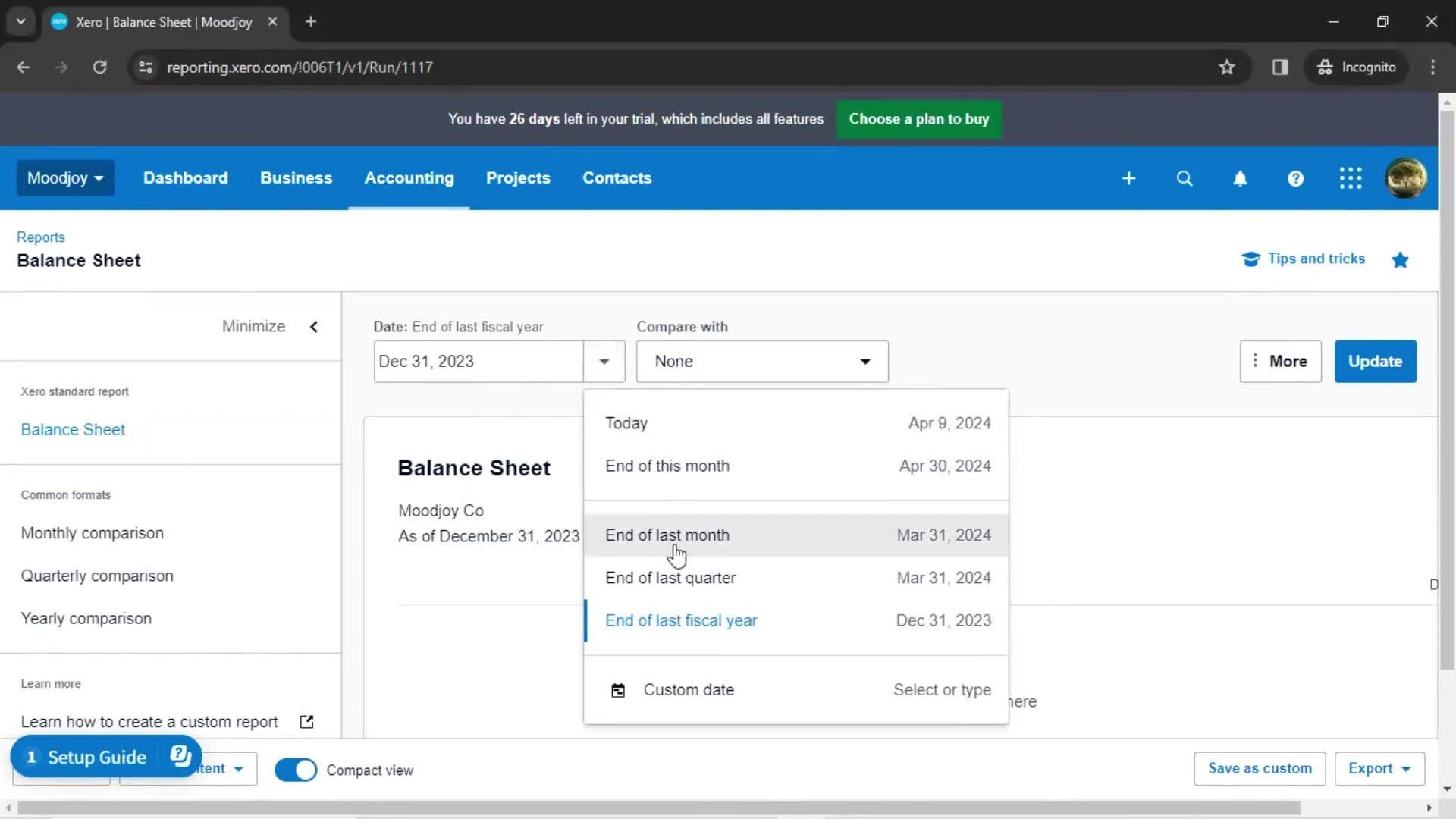Viewport: 1456px width, 819px height.
Task: Select End of last month option
Action: point(796,535)
